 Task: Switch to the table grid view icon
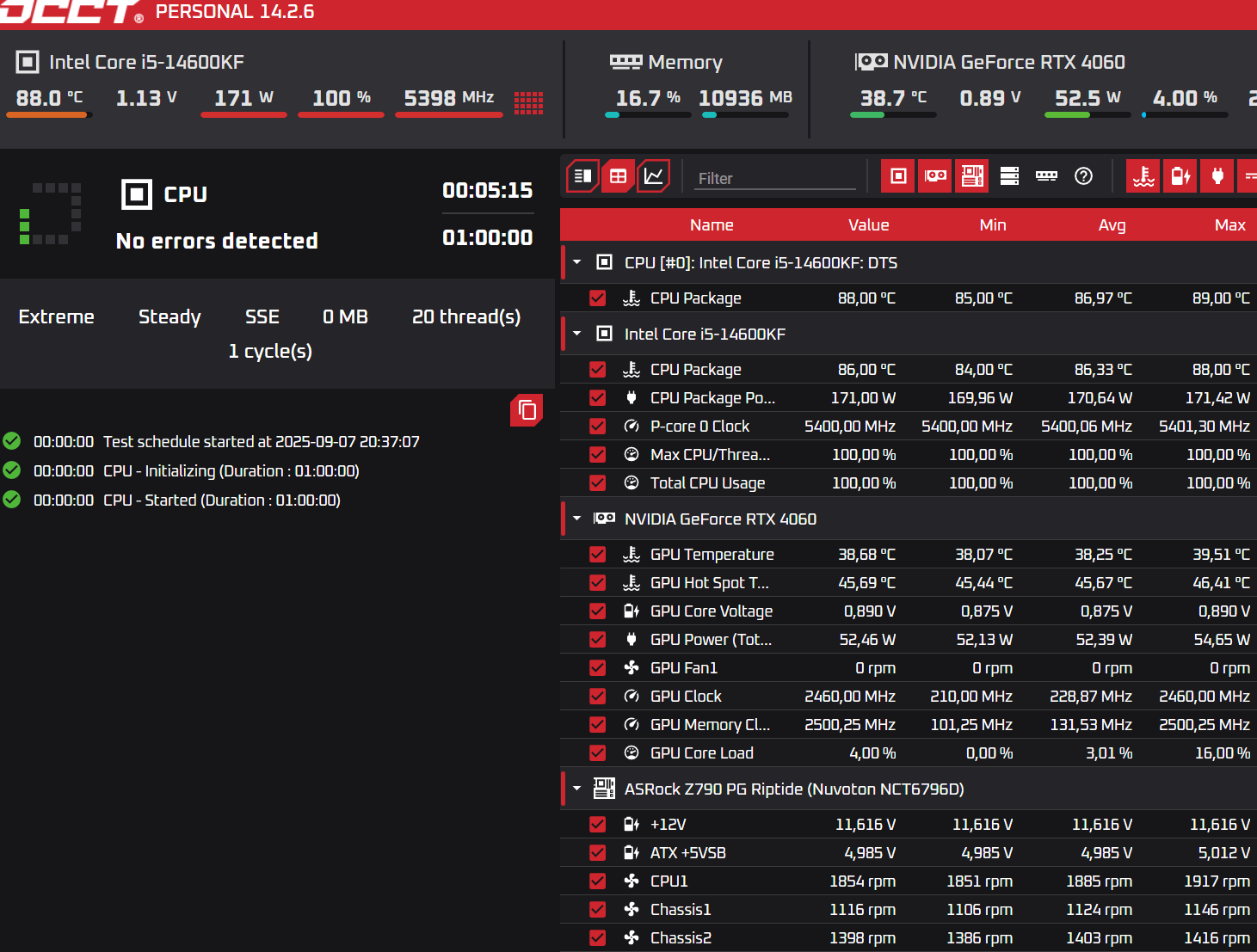tap(618, 176)
